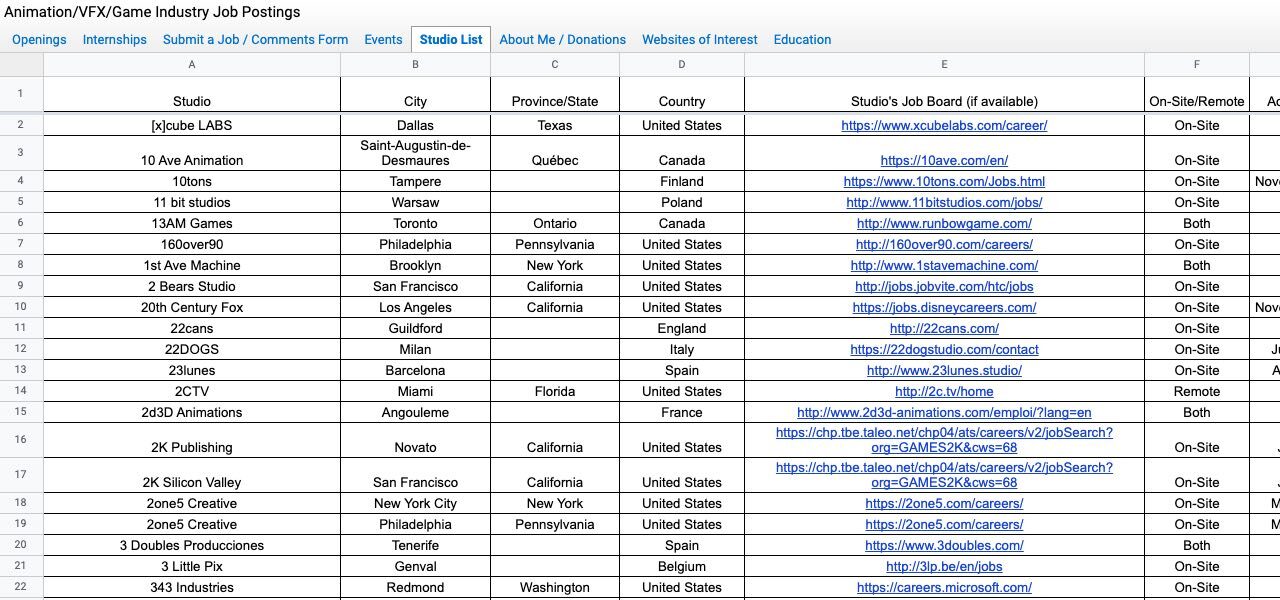Open the xcubelabs.com career link
This screenshot has height=600, width=1280.
click(x=943, y=126)
